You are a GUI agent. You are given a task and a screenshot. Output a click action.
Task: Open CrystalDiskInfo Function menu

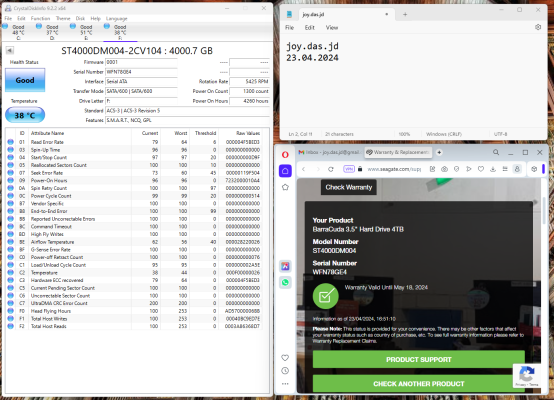pos(40,18)
